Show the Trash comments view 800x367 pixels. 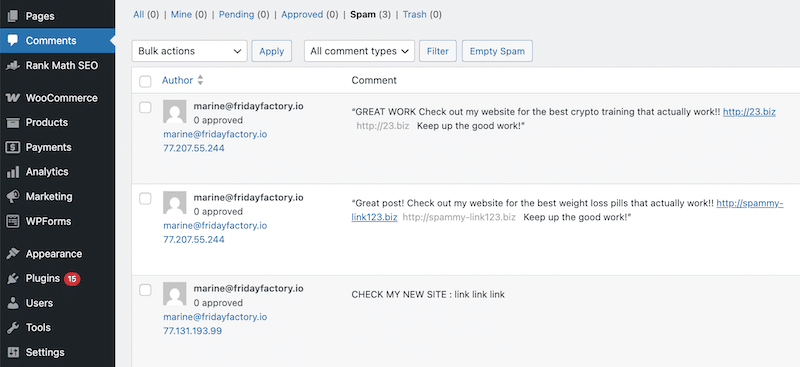414,14
